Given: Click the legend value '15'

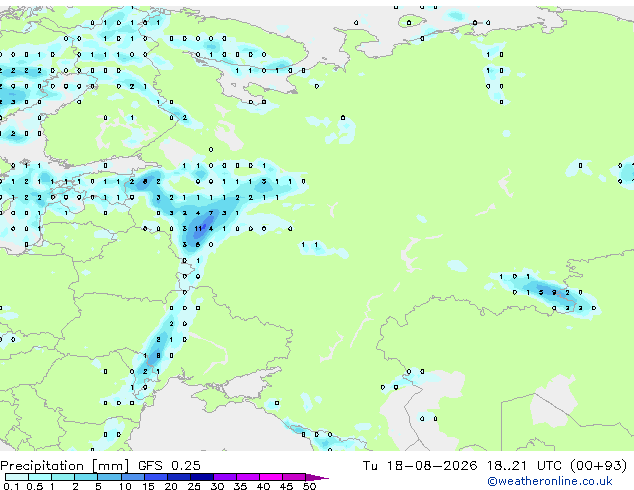Looking at the screenshot, I should pyautogui.click(x=148, y=486).
